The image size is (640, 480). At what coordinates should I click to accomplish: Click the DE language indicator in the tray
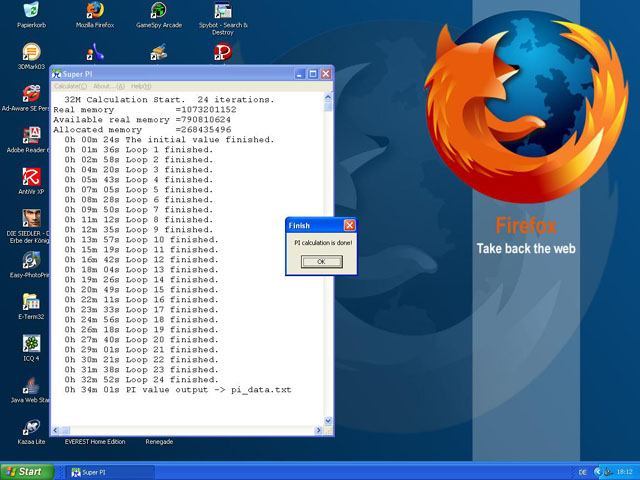pyautogui.click(x=582, y=473)
